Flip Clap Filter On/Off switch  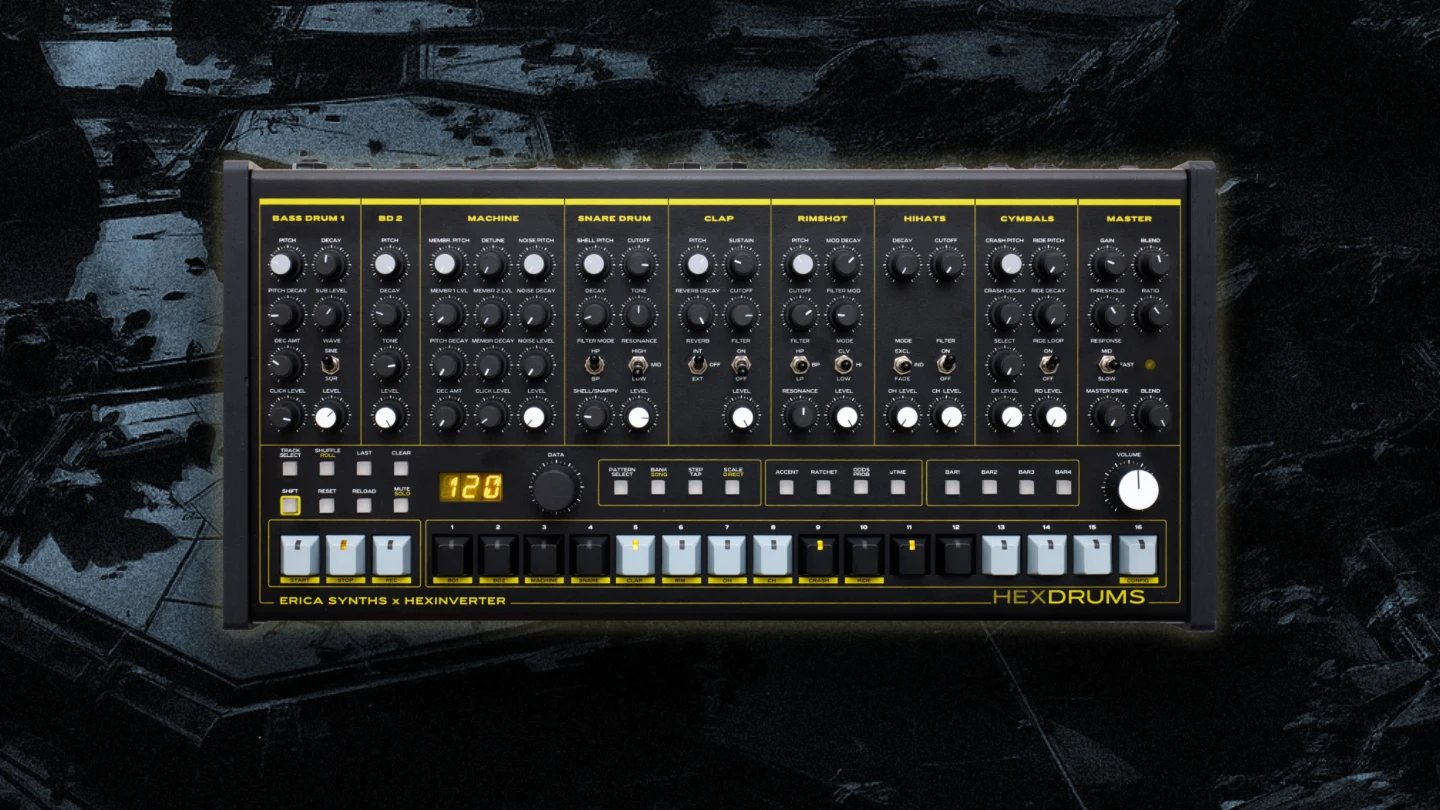pyautogui.click(x=740, y=365)
